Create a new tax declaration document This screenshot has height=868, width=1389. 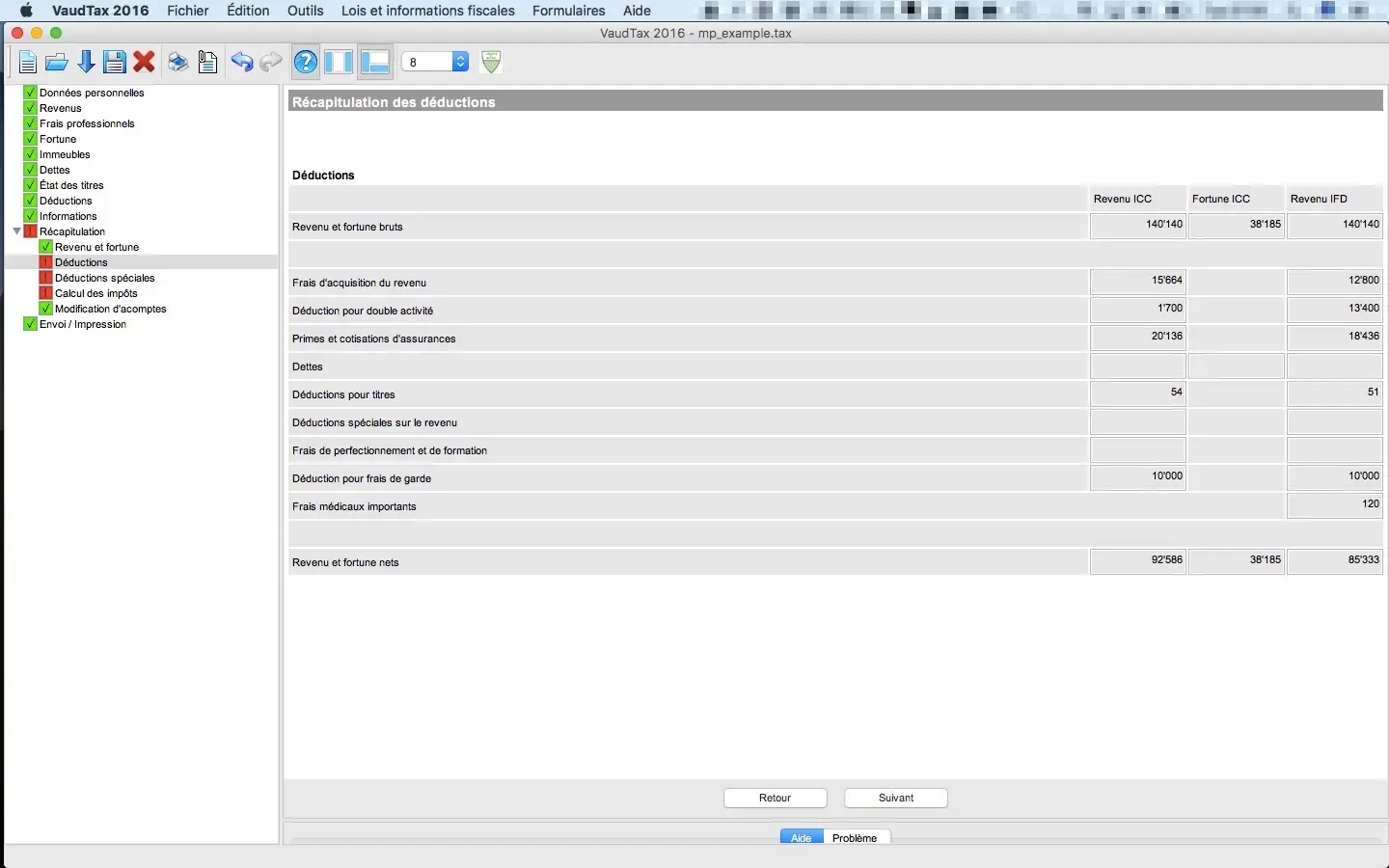pyautogui.click(x=27, y=63)
